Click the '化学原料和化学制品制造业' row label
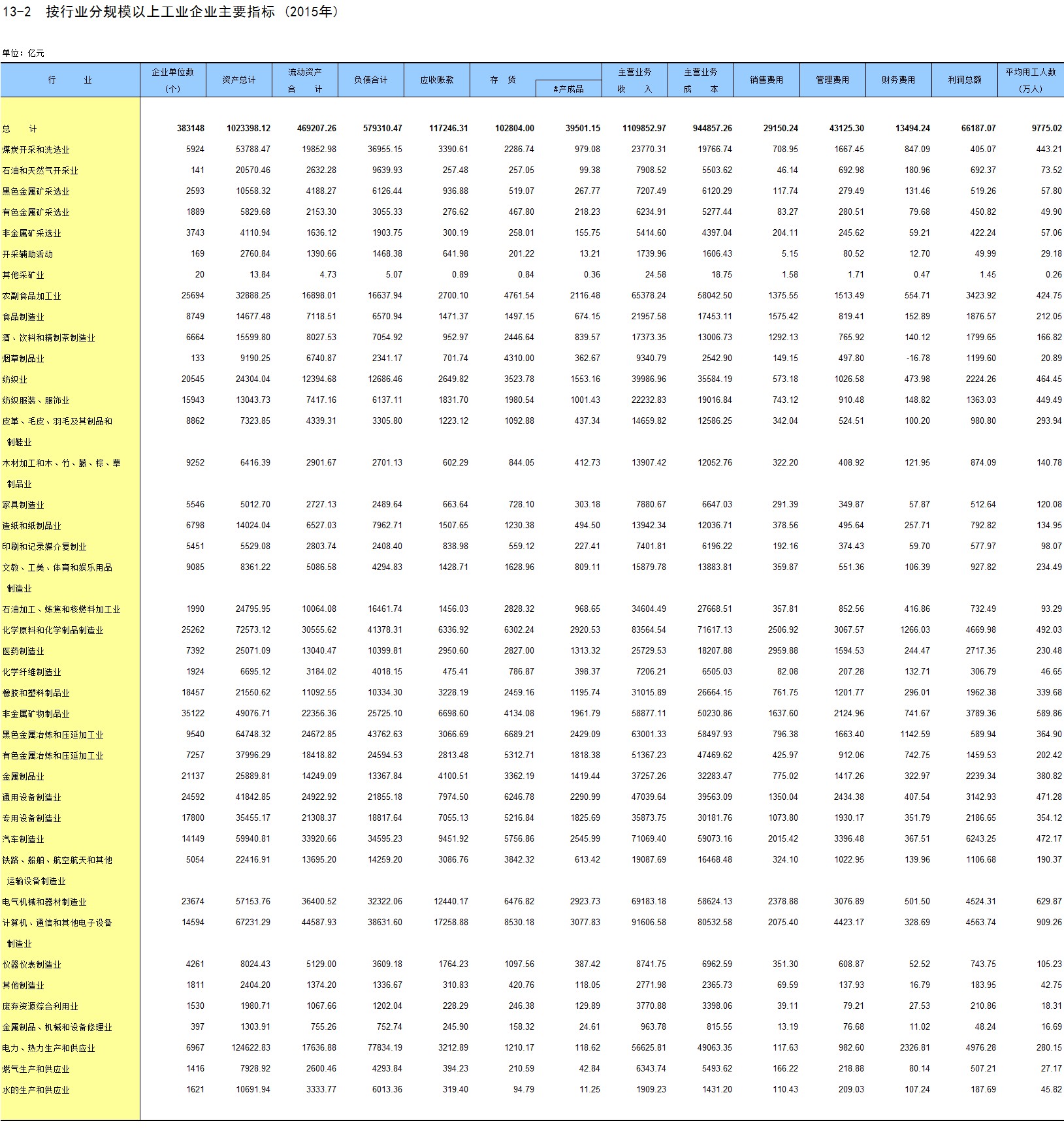This screenshot has width=1064, height=1142. (x=53, y=630)
